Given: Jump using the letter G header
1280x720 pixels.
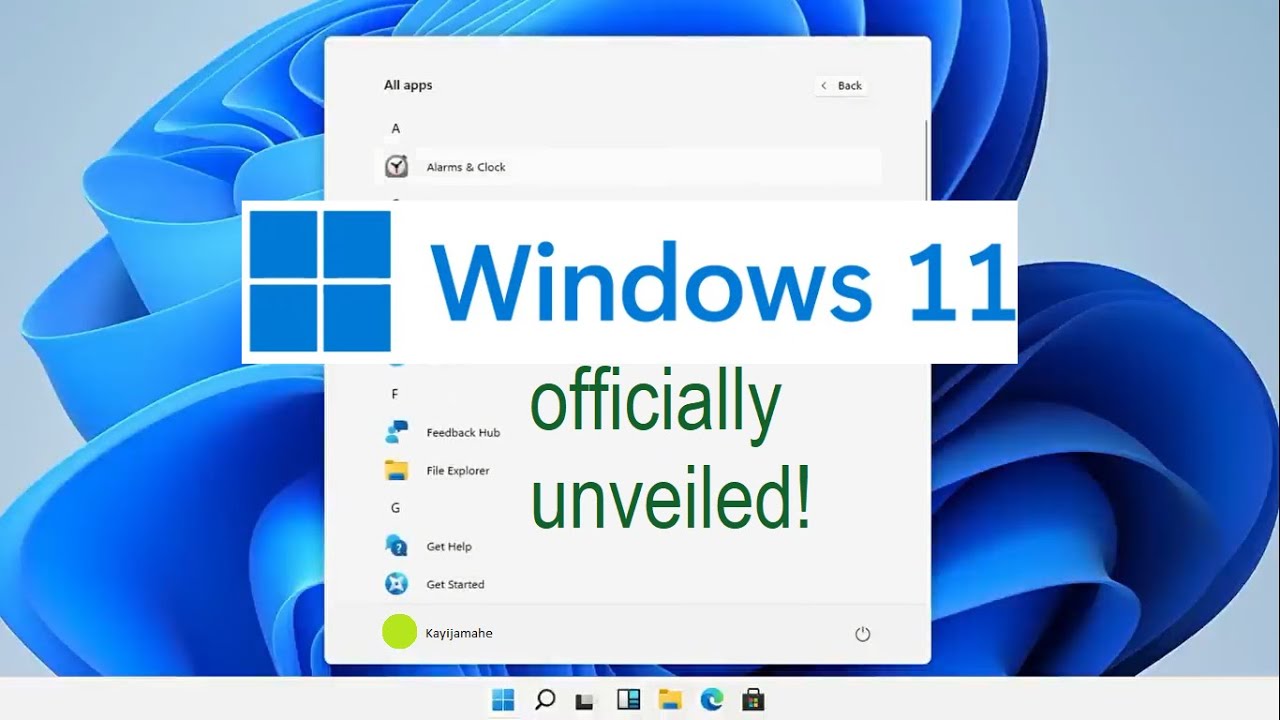Looking at the screenshot, I should coord(395,508).
